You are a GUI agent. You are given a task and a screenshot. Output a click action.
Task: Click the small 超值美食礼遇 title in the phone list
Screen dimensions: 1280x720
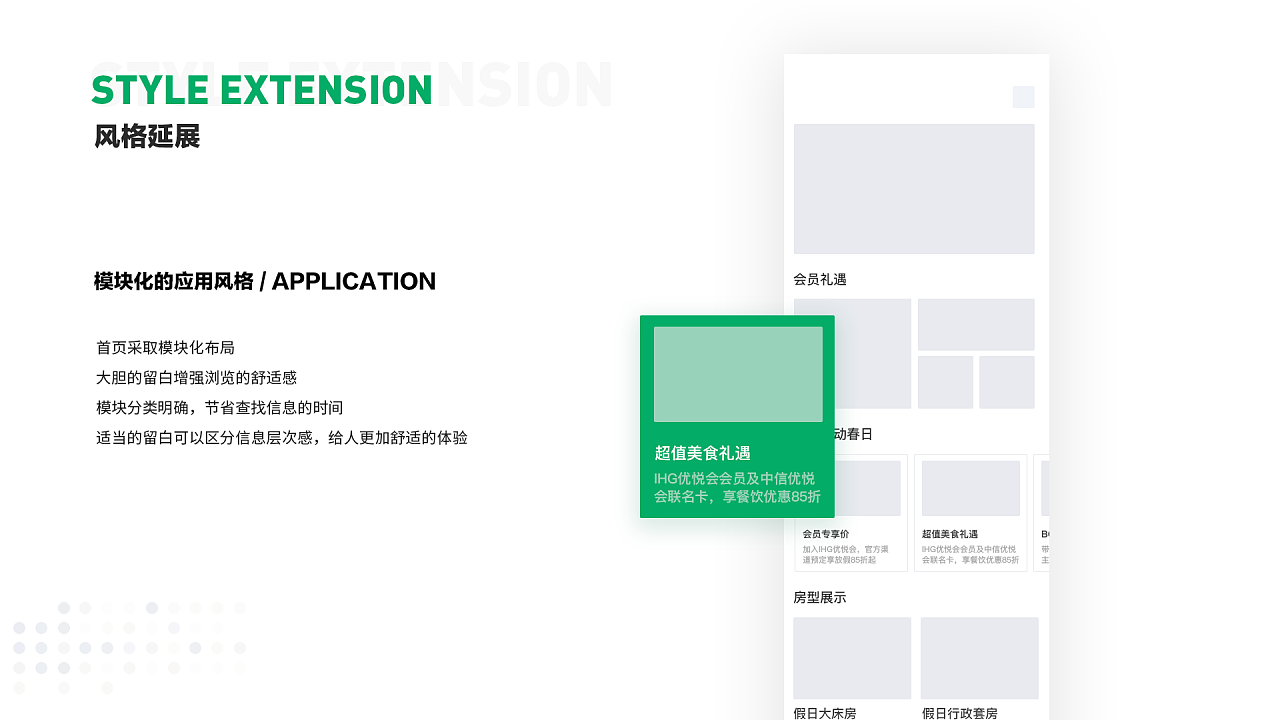950,534
